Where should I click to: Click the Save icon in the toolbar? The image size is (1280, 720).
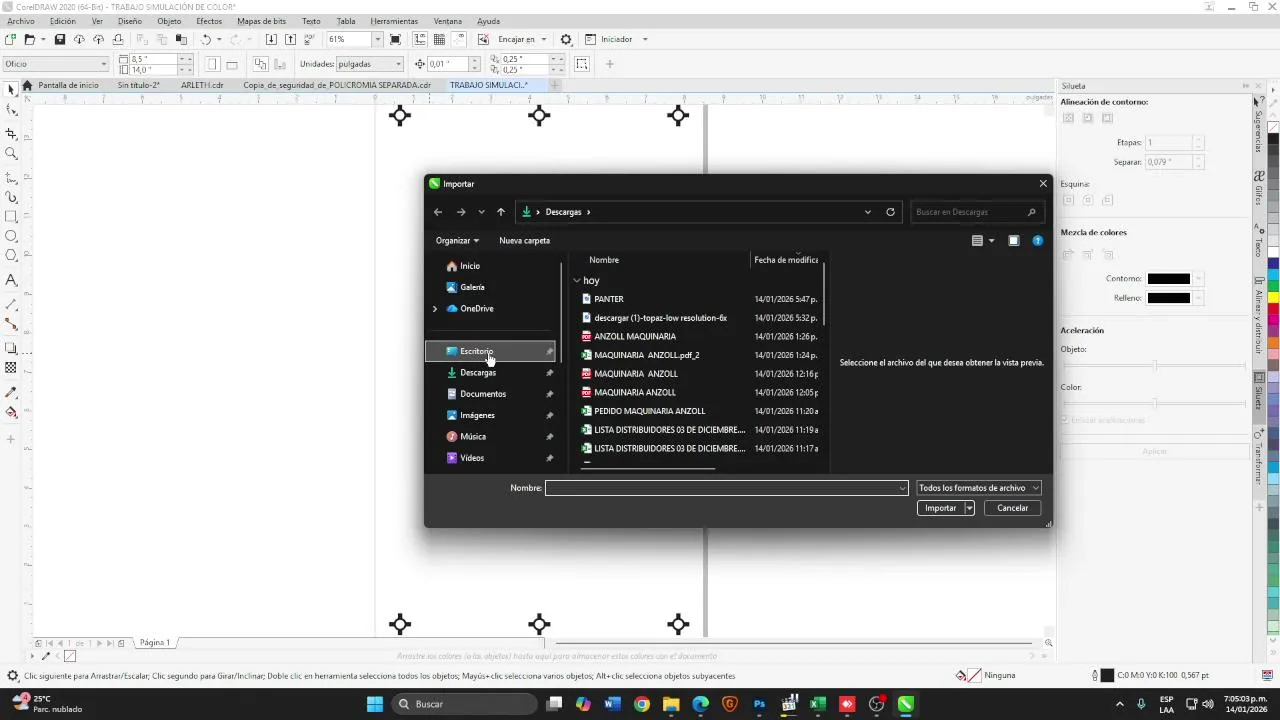click(x=60, y=39)
